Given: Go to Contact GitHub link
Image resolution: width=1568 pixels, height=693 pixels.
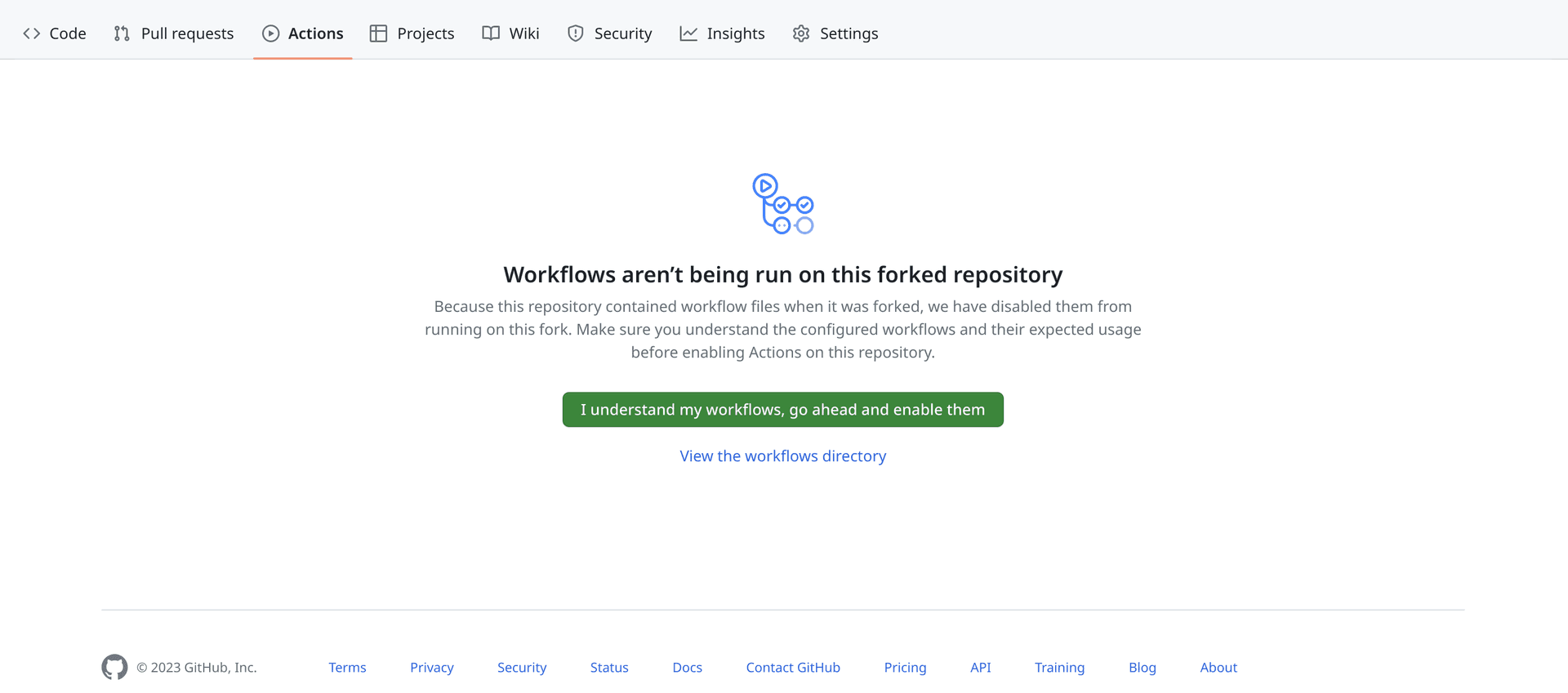Looking at the screenshot, I should click(792, 668).
